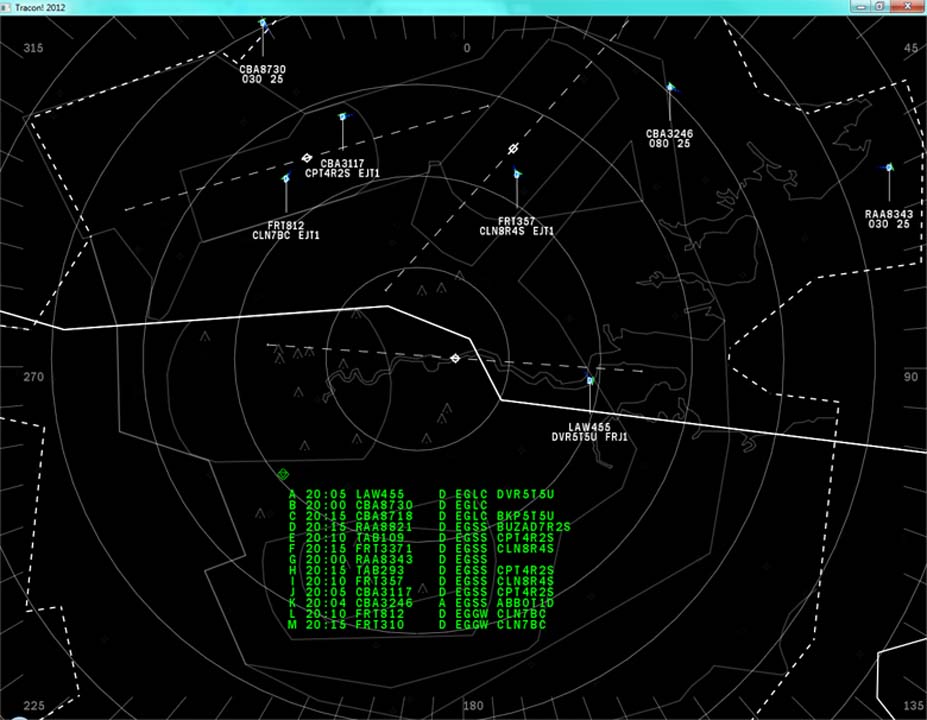Screen dimensions: 927x720
Task: Click the Tracon! 2012 title bar icon
Action: click(x=5, y=7)
